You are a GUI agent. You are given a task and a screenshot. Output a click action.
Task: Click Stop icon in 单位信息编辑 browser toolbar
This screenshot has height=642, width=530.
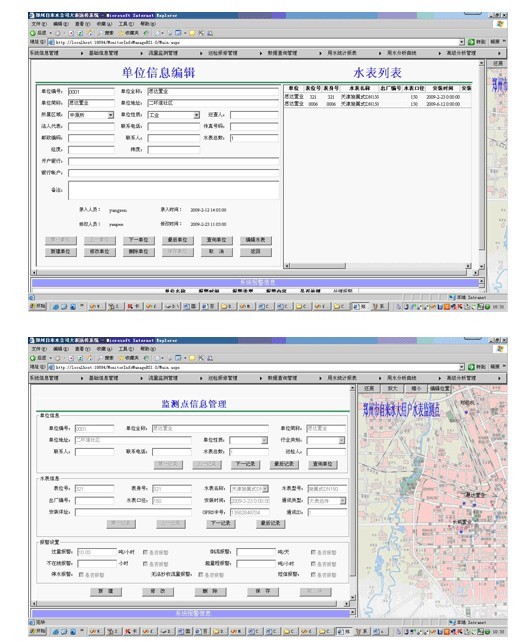point(71,33)
